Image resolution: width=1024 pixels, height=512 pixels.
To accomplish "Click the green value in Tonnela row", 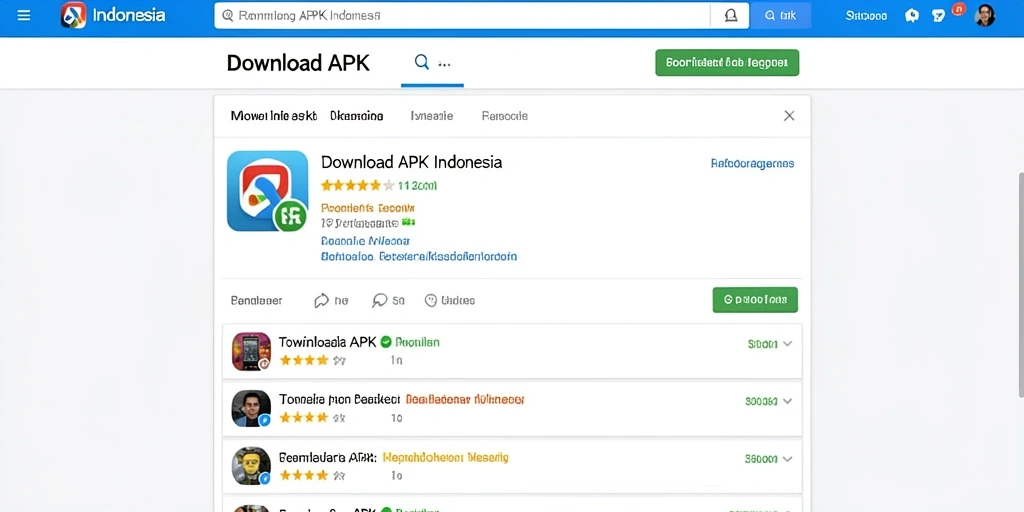I will coord(761,402).
